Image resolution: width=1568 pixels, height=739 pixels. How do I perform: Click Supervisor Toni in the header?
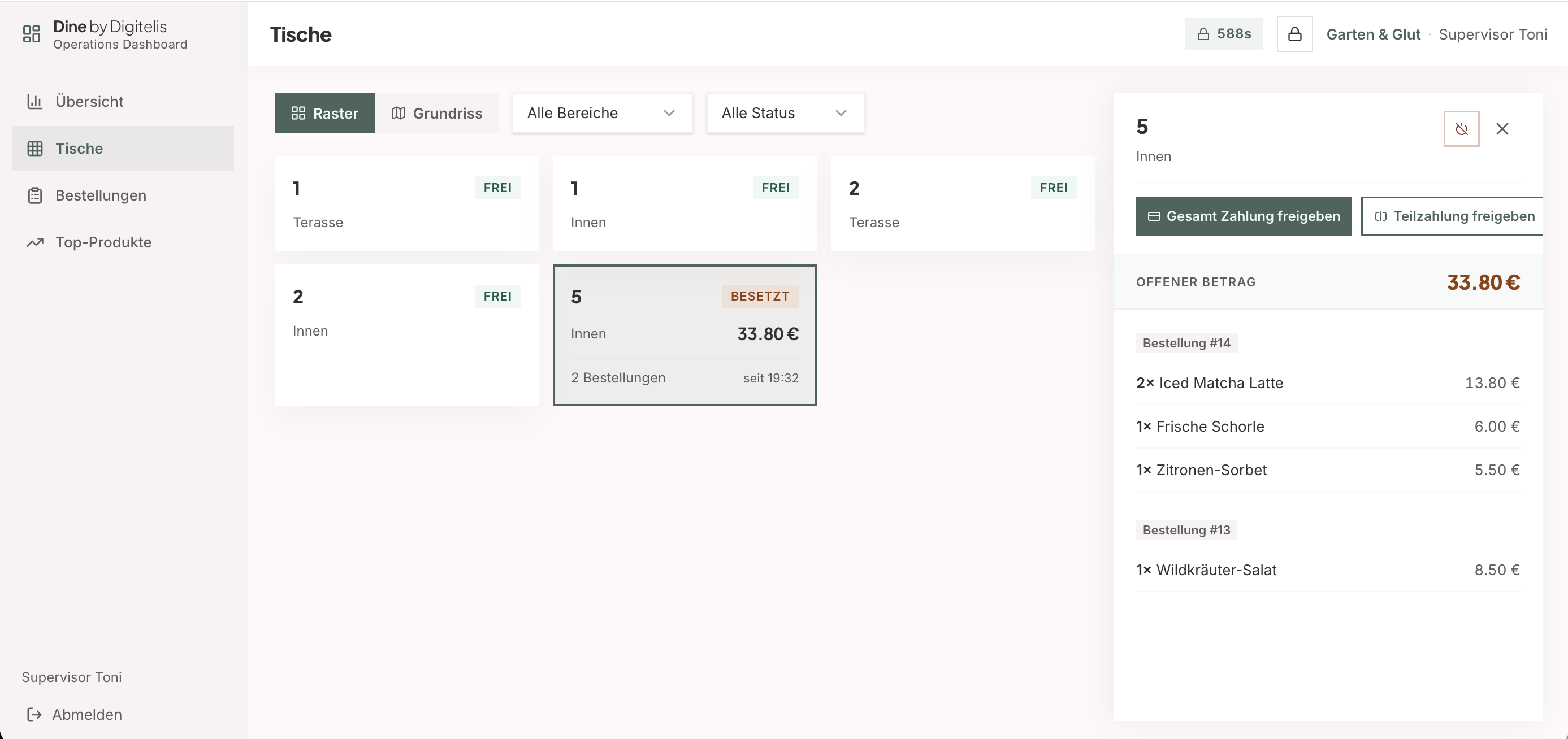(x=1492, y=34)
